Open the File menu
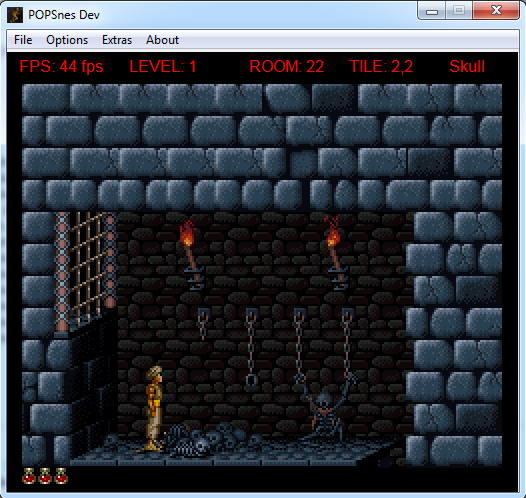The image size is (526, 498). point(23,40)
